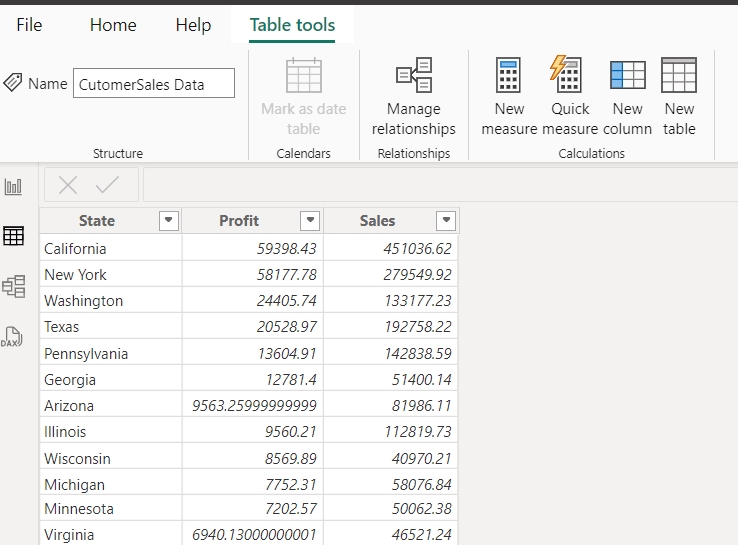This screenshot has width=738, height=545.
Task: Select the Table view sidebar icon
Action: click(x=14, y=236)
